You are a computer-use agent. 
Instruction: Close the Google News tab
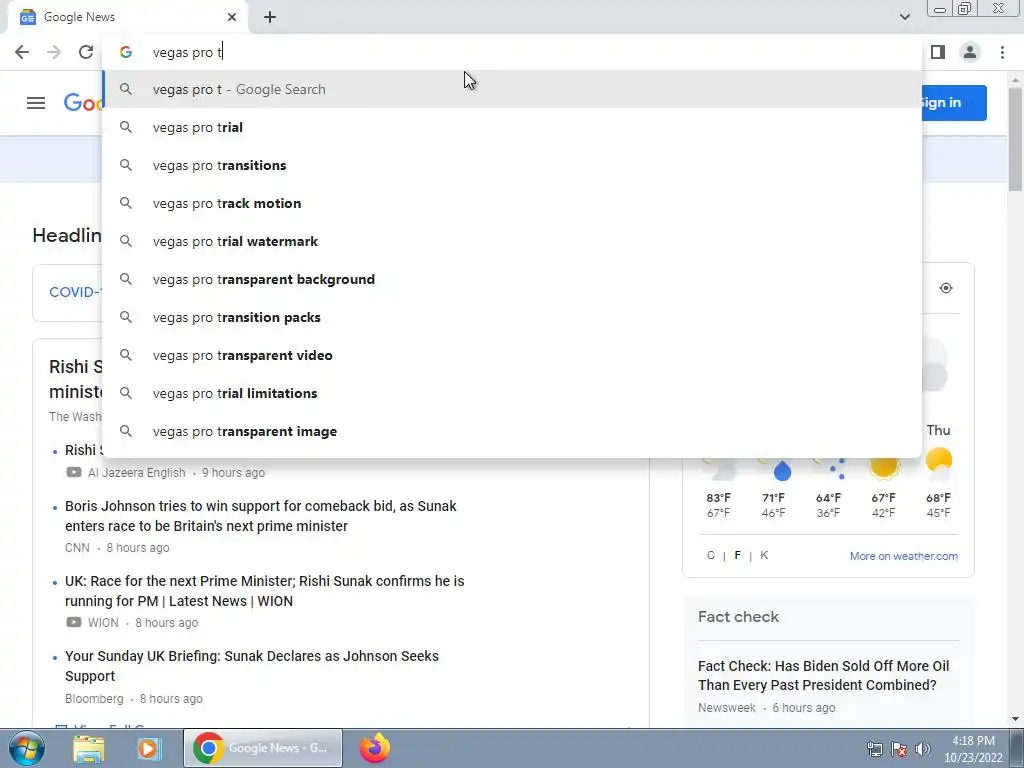[x=232, y=17]
